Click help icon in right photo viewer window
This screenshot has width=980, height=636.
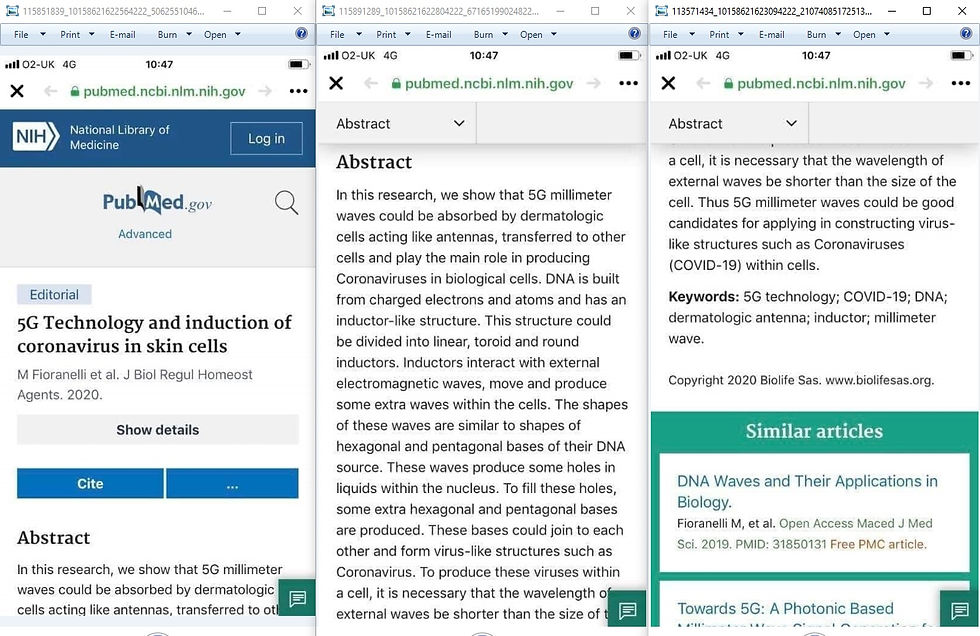966,34
